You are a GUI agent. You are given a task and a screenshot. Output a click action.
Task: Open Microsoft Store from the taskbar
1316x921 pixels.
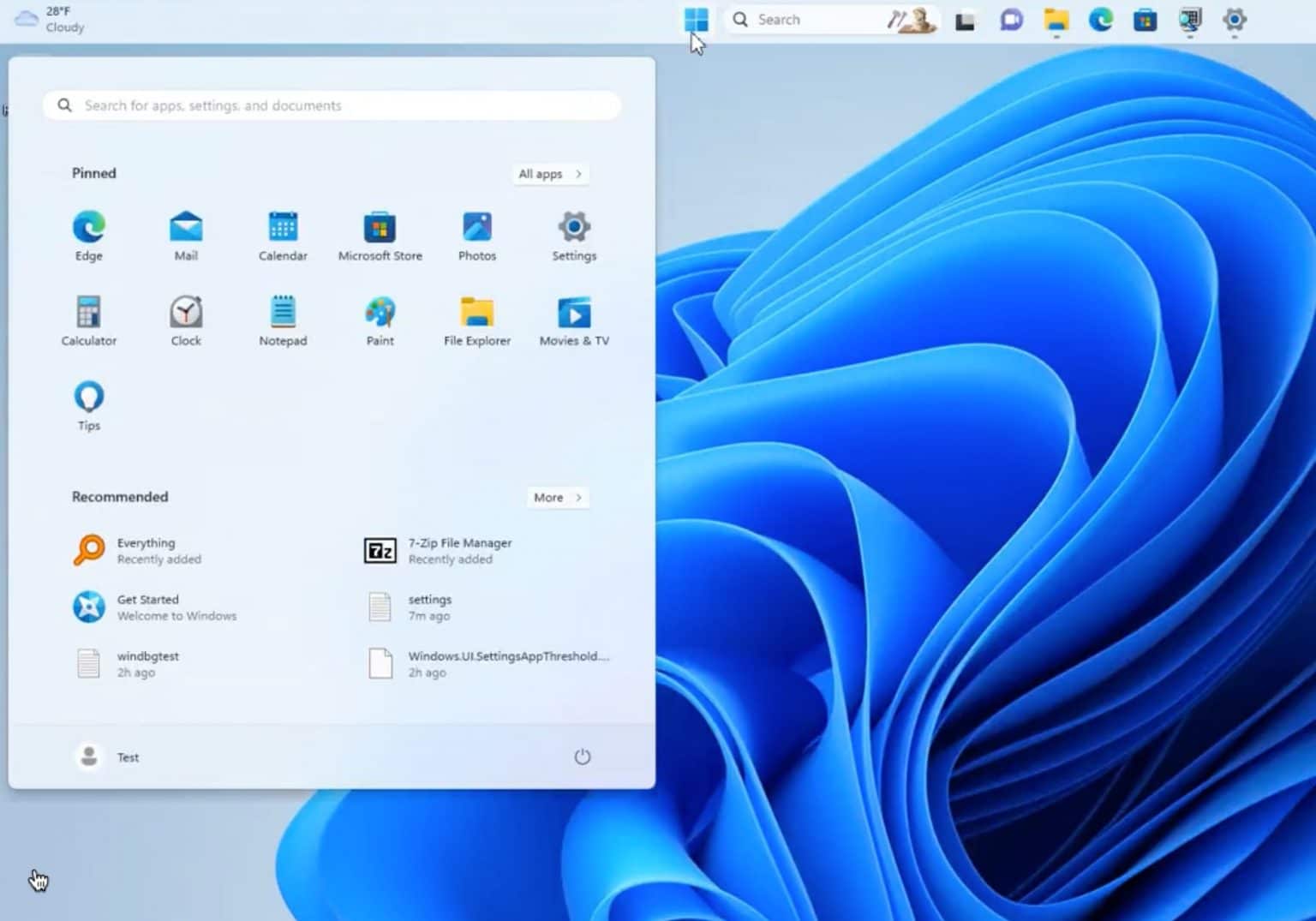pyautogui.click(x=1145, y=20)
